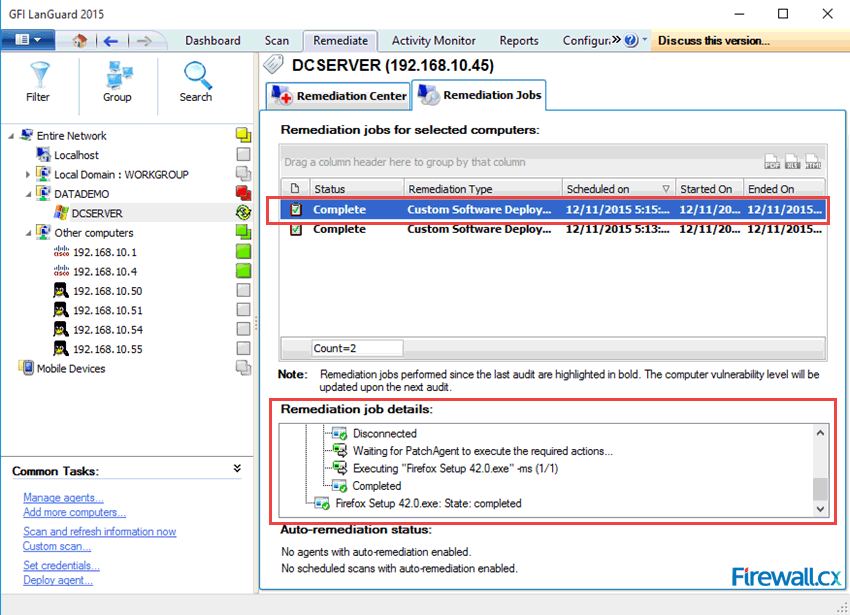Click Mobile Devices status indicator
The width and height of the screenshot is (850, 615).
[x=243, y=368]
